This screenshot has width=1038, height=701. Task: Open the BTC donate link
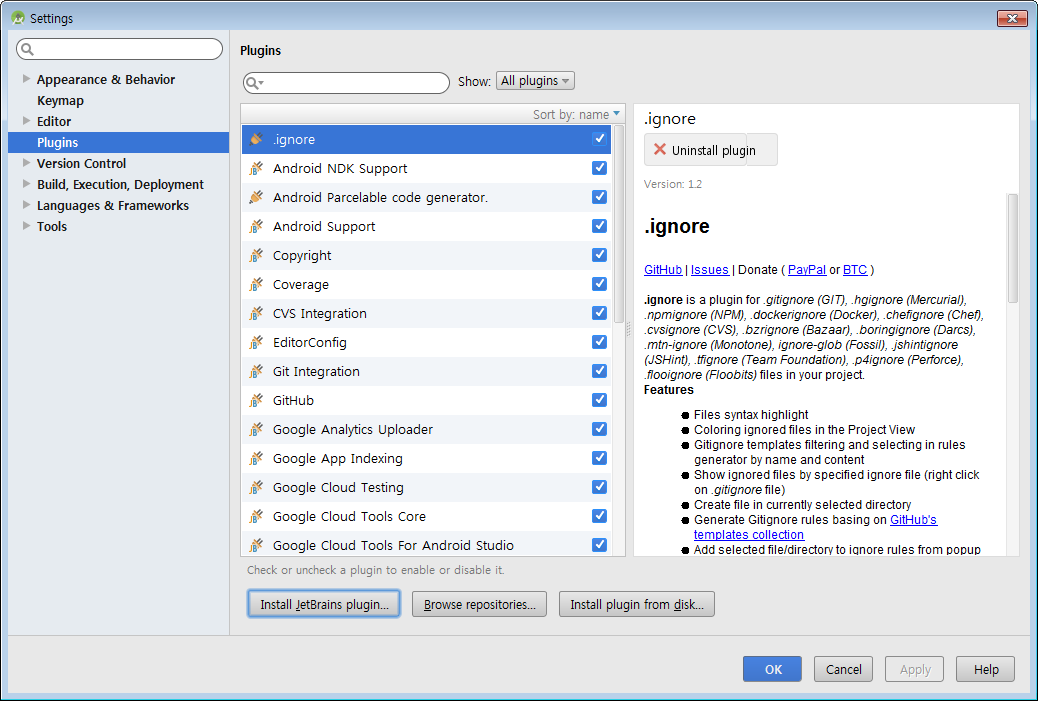[855, 269]
